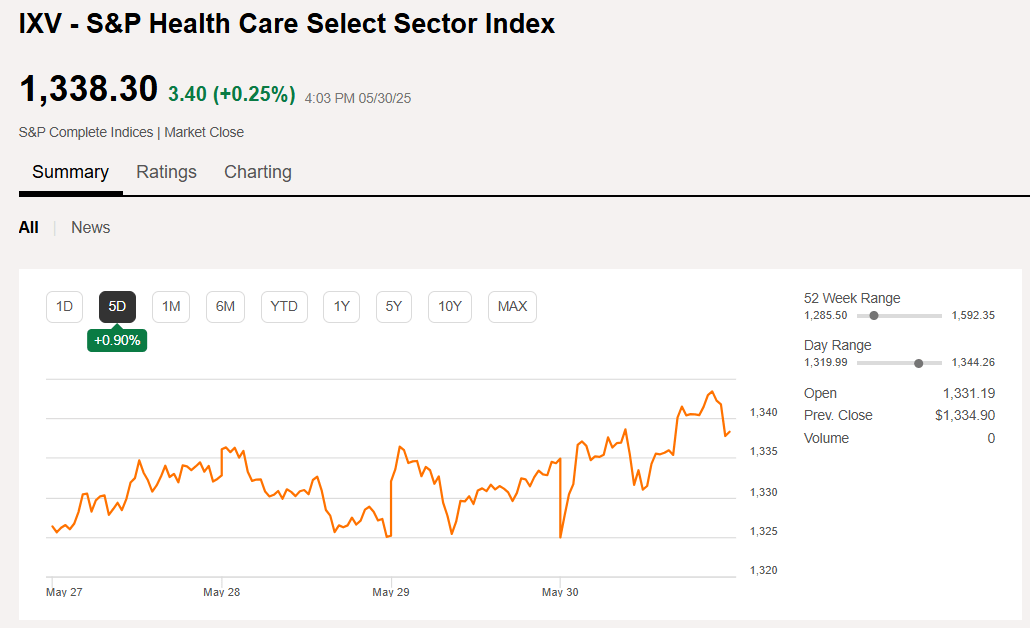Select the 5Y time range
The height and width of the screenshot is (628, 1030).
tap(394, 306)
